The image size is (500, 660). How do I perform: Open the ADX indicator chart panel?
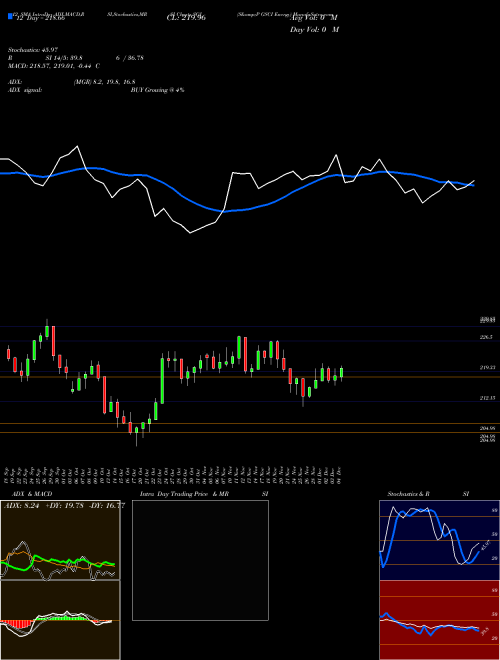pos(60,540)
